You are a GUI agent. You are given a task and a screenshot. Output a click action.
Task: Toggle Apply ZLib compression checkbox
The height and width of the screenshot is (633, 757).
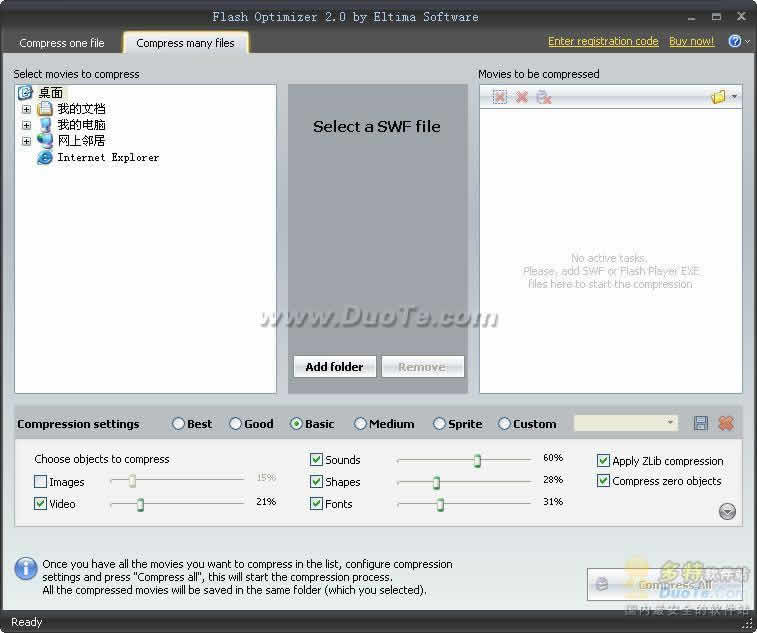tap(603, 461)
